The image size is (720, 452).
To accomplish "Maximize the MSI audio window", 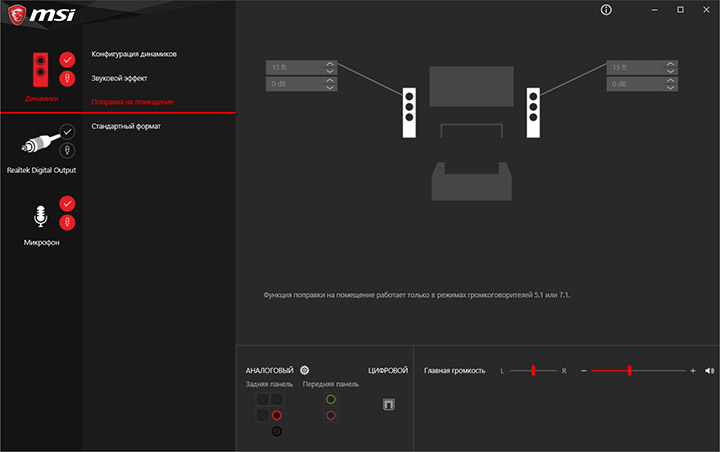I will coord(680,10).
